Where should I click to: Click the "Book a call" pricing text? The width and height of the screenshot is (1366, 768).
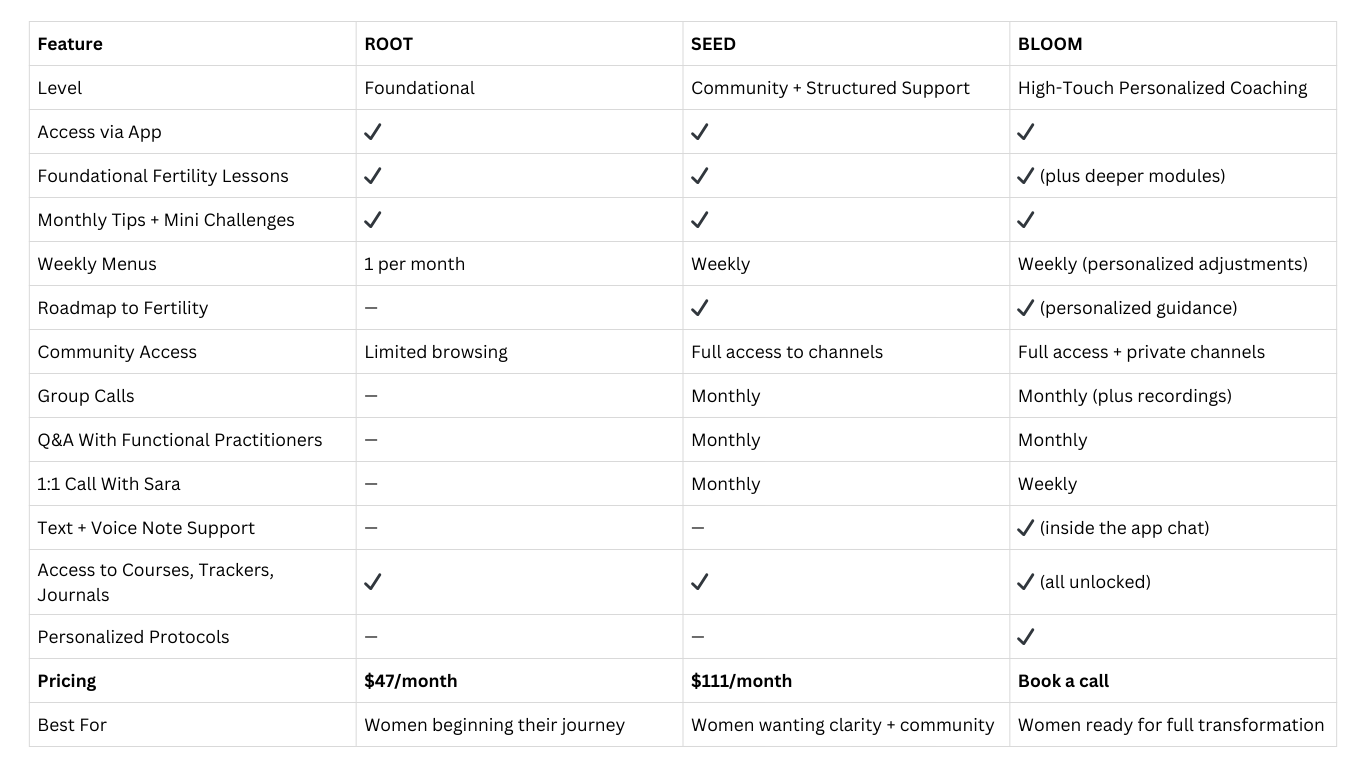click(x=1063, y=681)
